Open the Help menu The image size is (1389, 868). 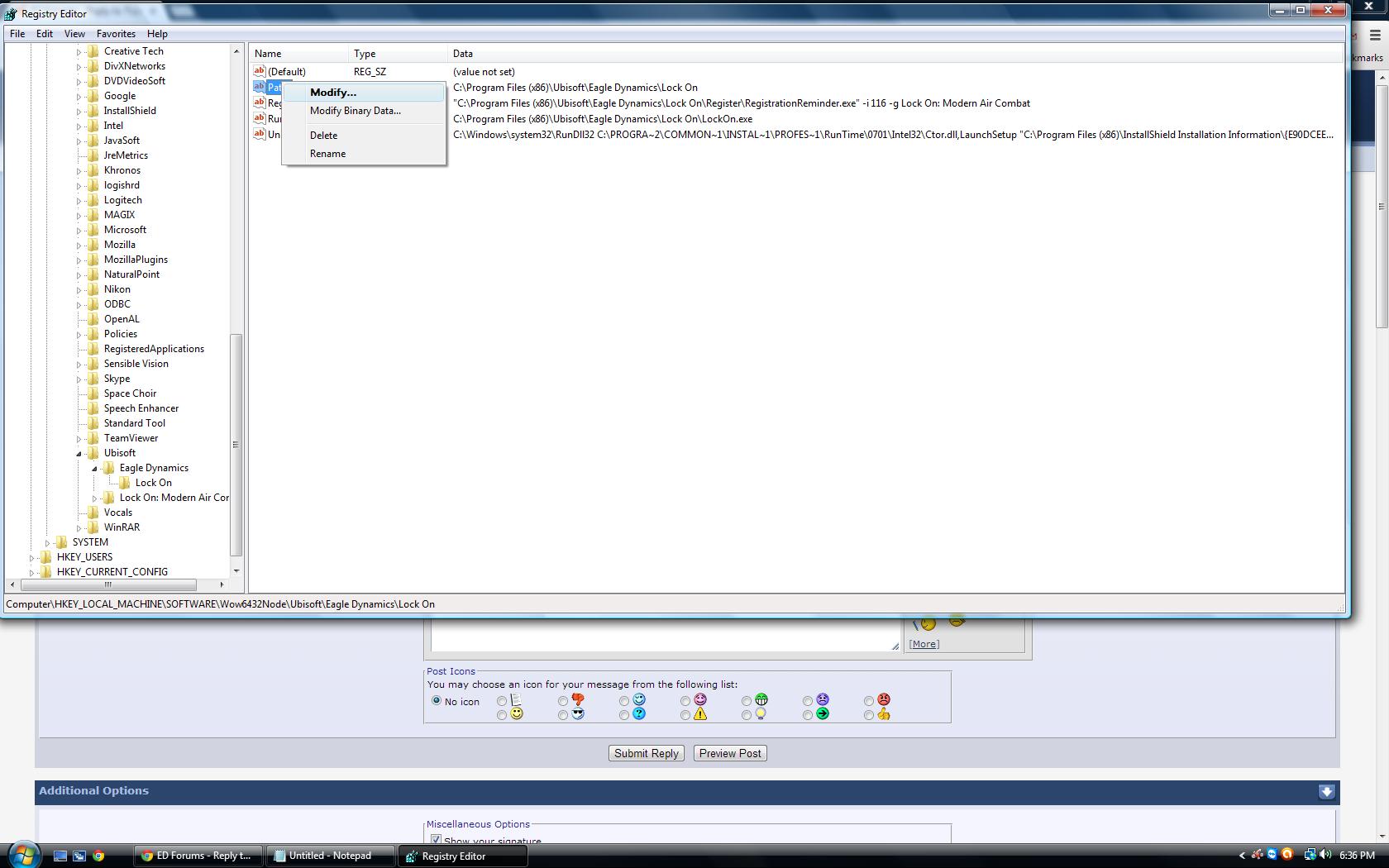157,34
